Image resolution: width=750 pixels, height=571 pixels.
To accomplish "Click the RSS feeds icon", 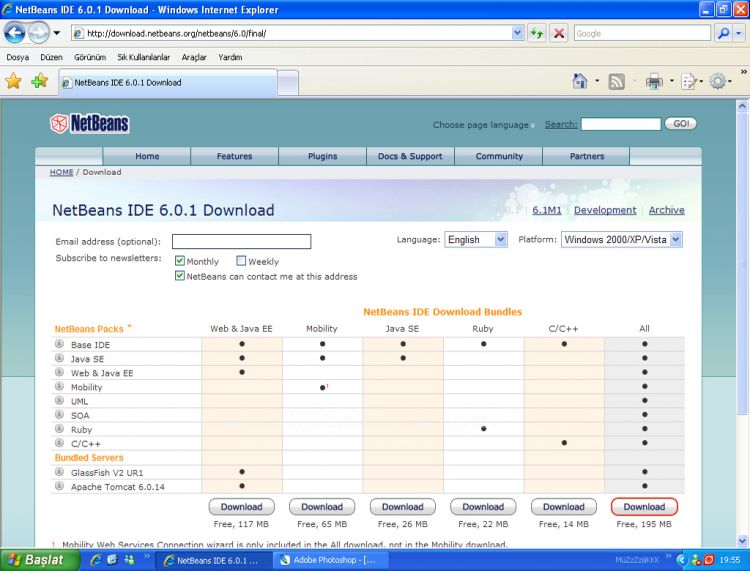I will pos(617,82).
